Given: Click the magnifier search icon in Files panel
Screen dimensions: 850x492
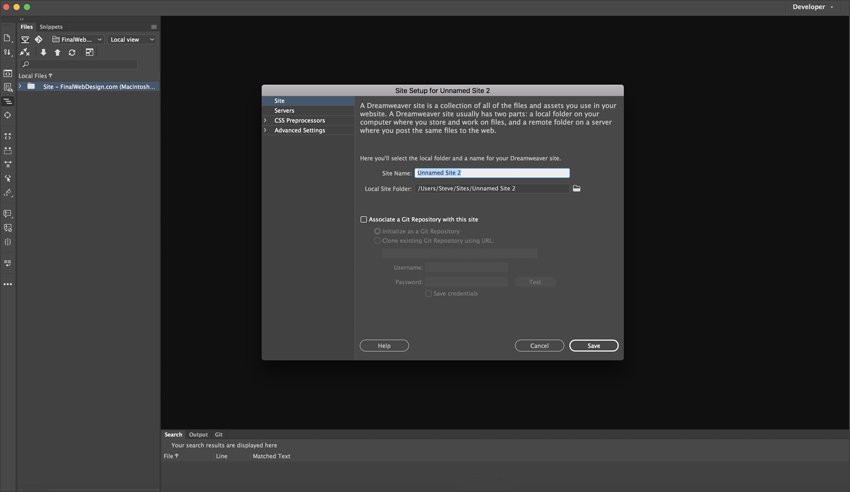Looking at the screenshot, I should pos(25,64).
